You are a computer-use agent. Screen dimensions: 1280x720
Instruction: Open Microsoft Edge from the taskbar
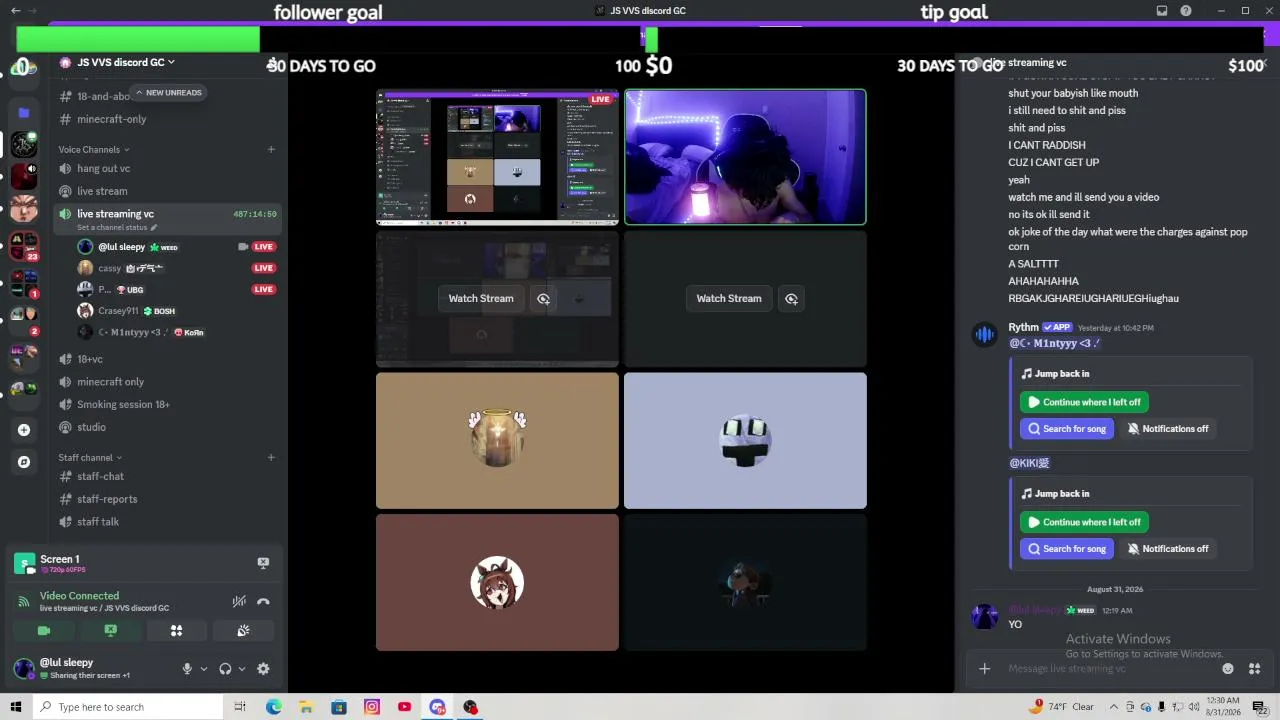(x=273, y=707)
